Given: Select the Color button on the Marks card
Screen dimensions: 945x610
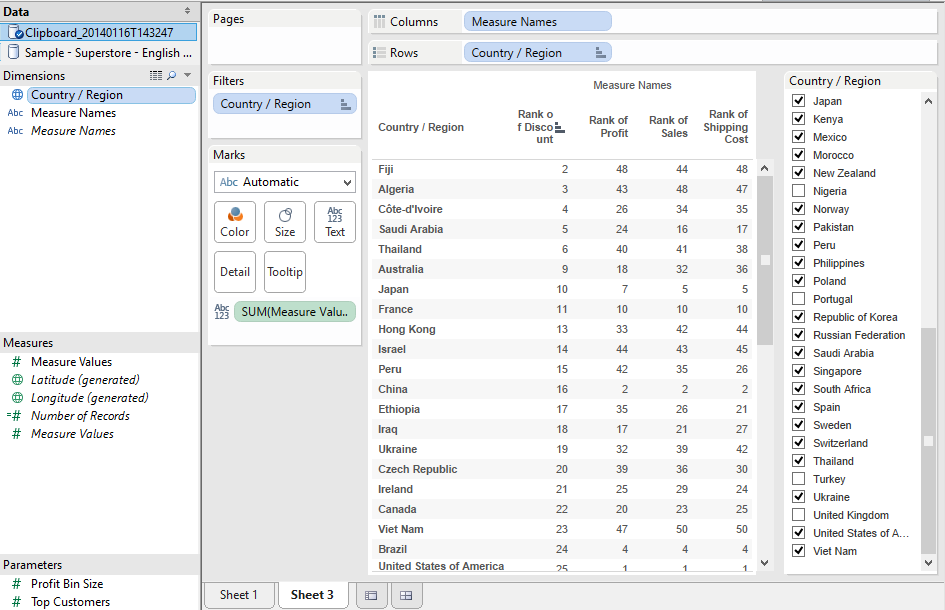Looking at the screenshot, I should pyautogui.click(x=234, y=221).
